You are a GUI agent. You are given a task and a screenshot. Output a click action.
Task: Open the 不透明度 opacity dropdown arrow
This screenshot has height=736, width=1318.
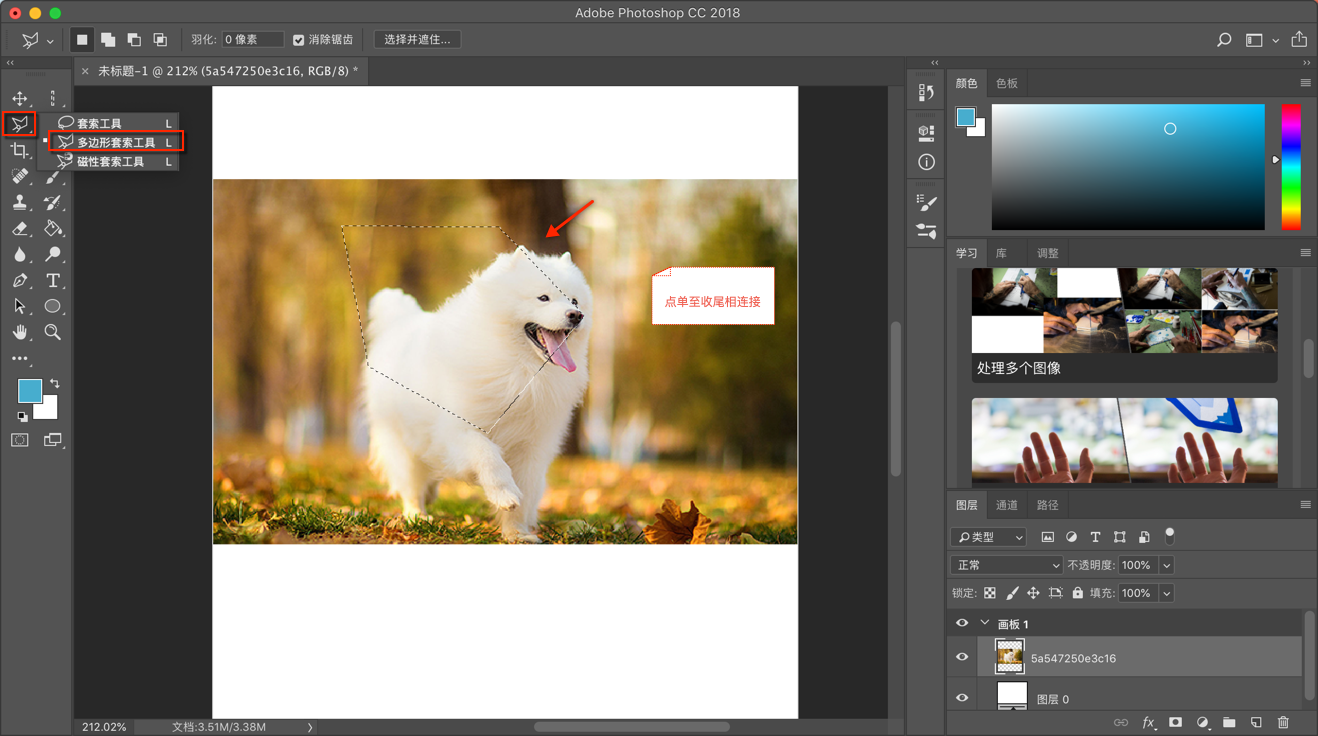point(1166,565)
